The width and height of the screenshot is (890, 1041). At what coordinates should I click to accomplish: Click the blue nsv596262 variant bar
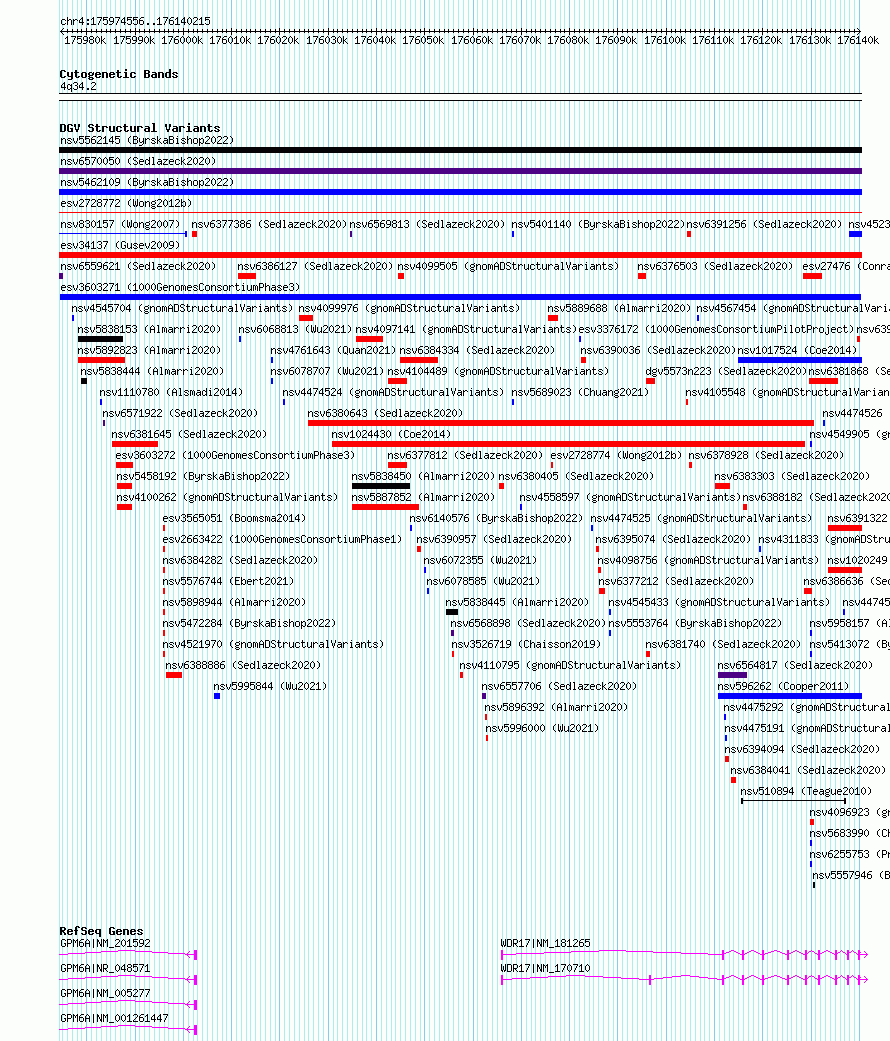(x=790, y=696)
